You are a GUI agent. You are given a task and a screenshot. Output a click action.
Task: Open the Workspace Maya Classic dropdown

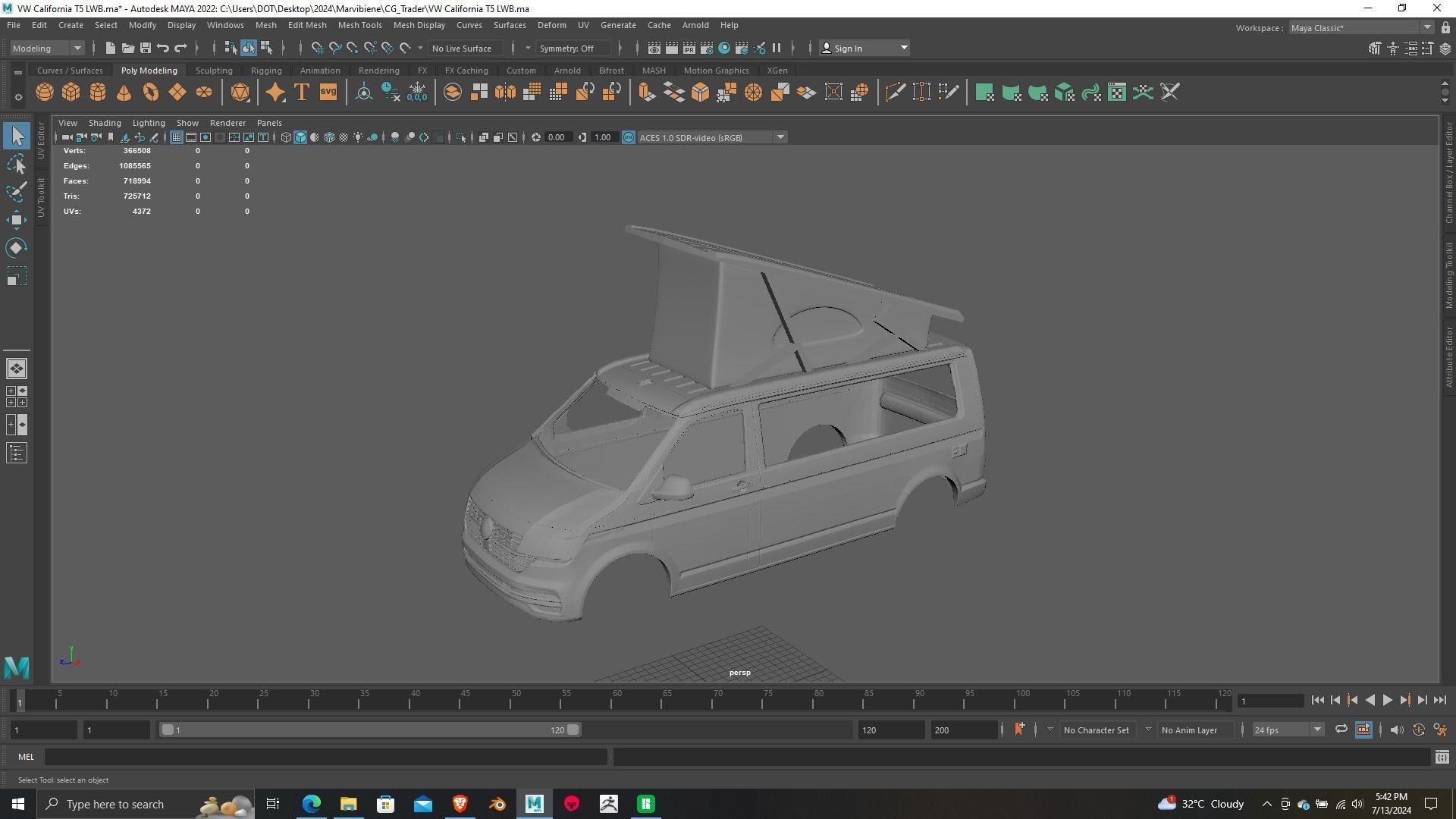click(x=1361, y=28)
